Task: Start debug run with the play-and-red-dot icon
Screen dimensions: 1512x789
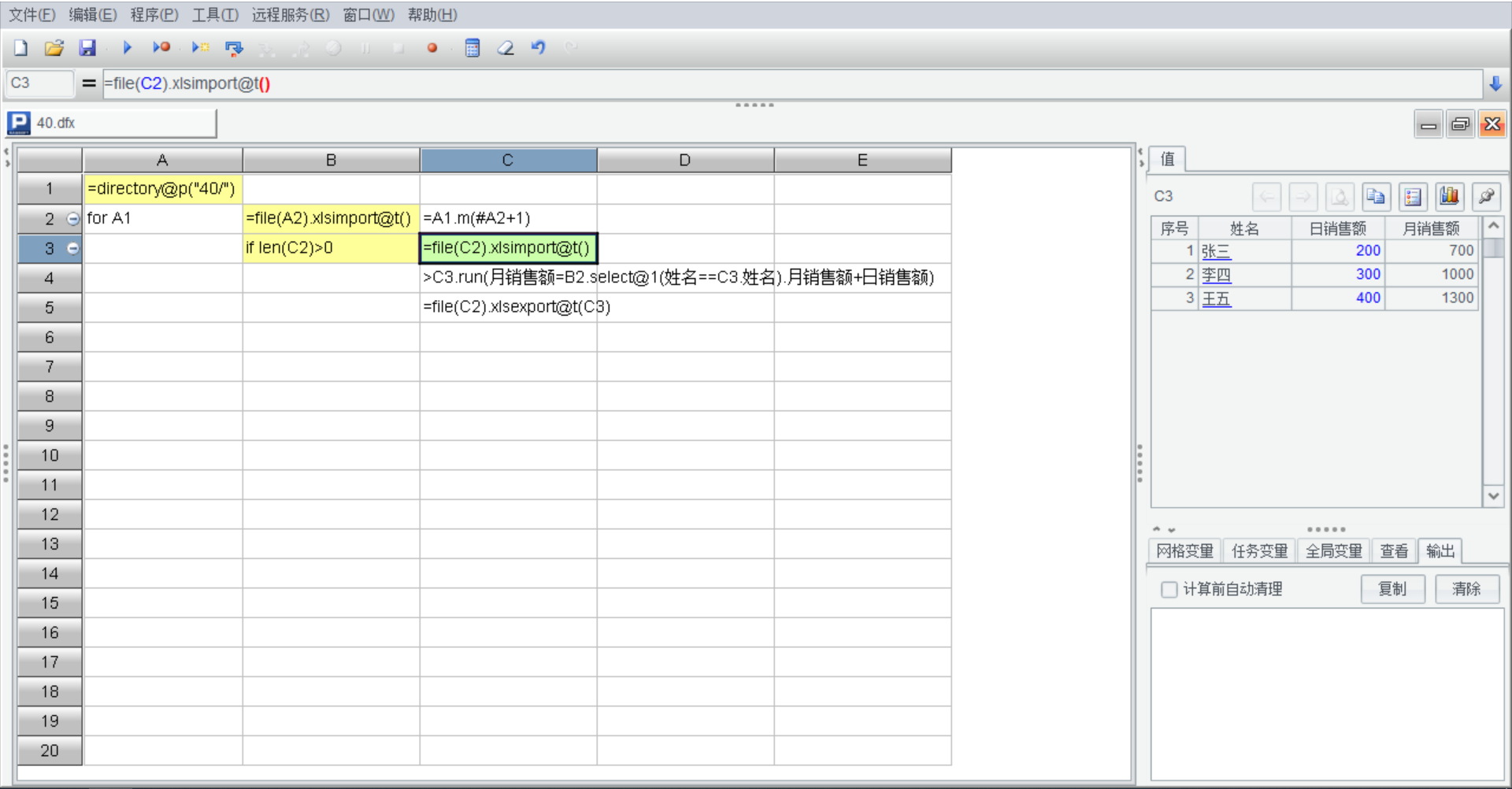Action: [x=161, y=48]
